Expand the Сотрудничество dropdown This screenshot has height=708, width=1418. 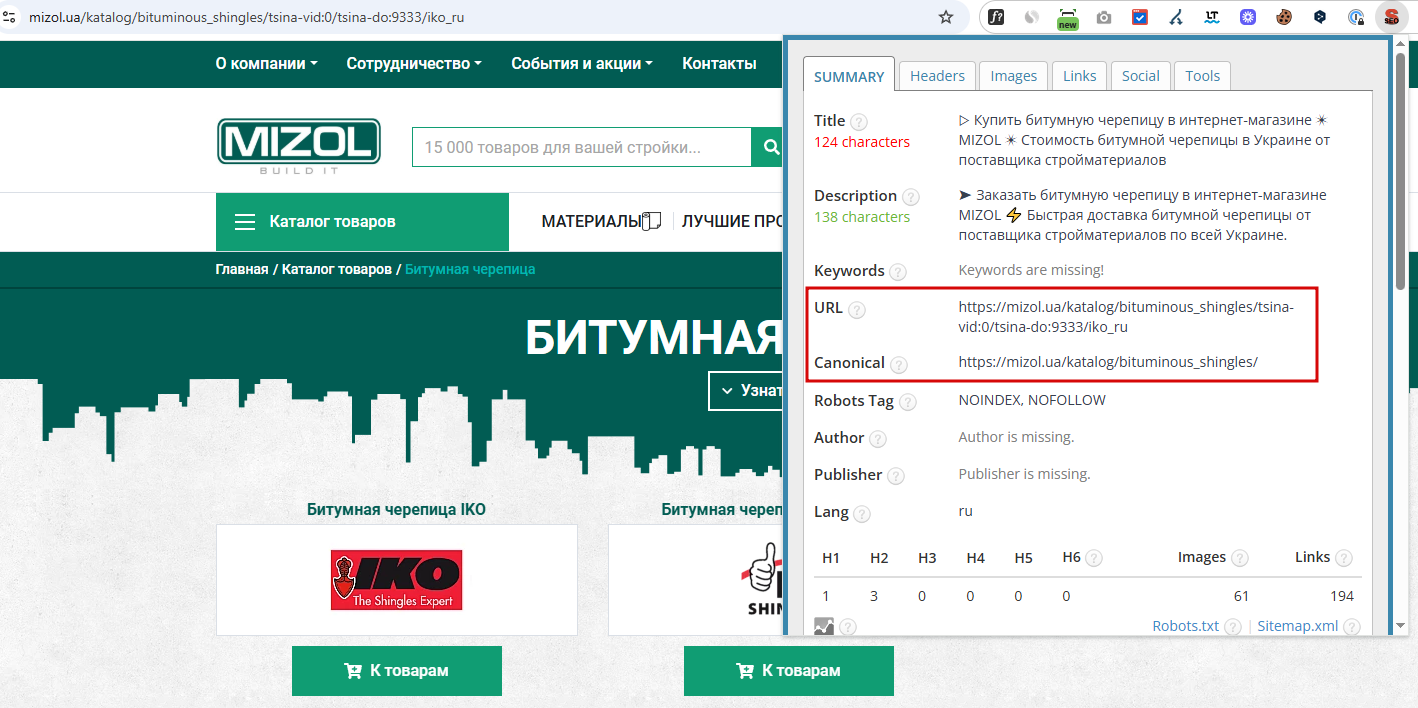point(414,63)
